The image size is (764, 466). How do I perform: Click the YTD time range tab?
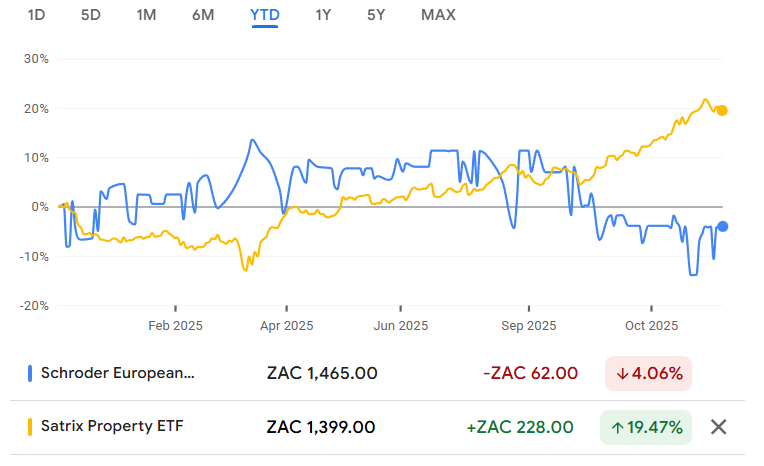point(265,15)
